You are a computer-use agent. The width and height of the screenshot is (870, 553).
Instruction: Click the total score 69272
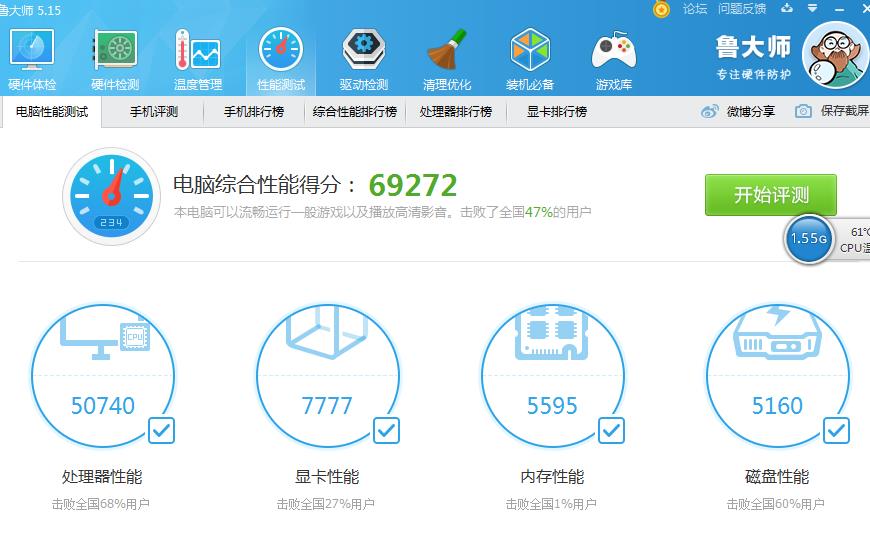click(x=413, y=185)
